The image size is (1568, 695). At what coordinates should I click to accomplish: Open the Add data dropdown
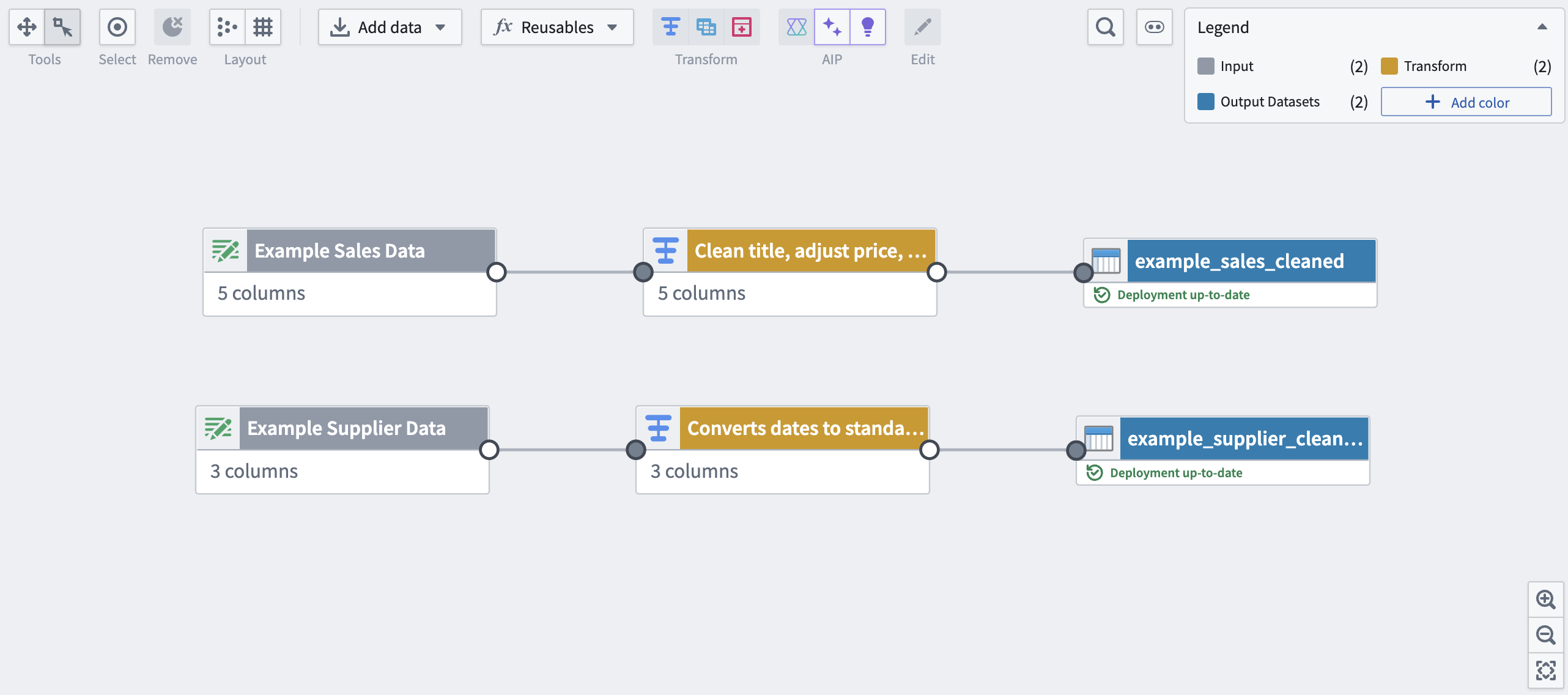(390, 27)
